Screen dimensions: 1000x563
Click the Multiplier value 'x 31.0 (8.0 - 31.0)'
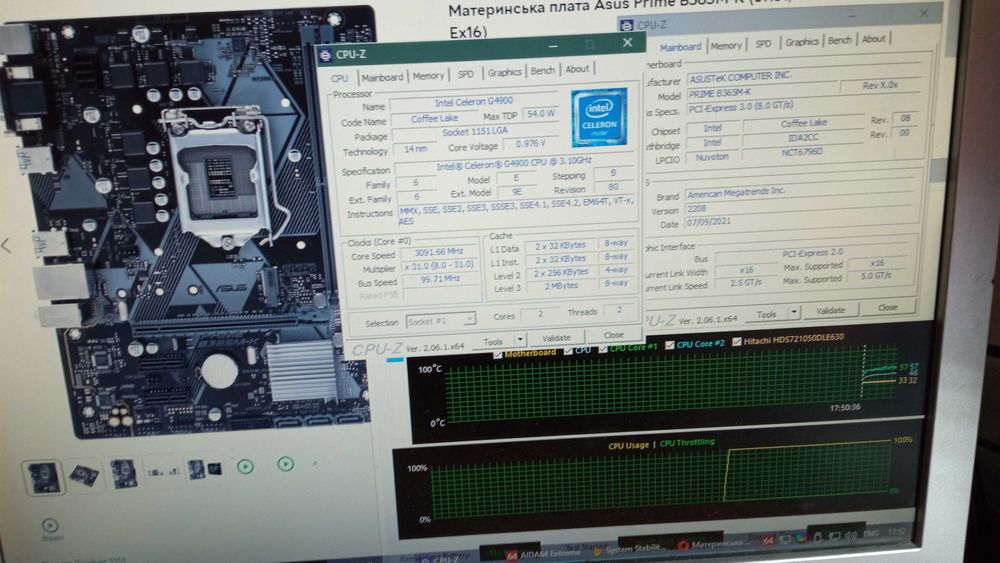tap(439, 265)
